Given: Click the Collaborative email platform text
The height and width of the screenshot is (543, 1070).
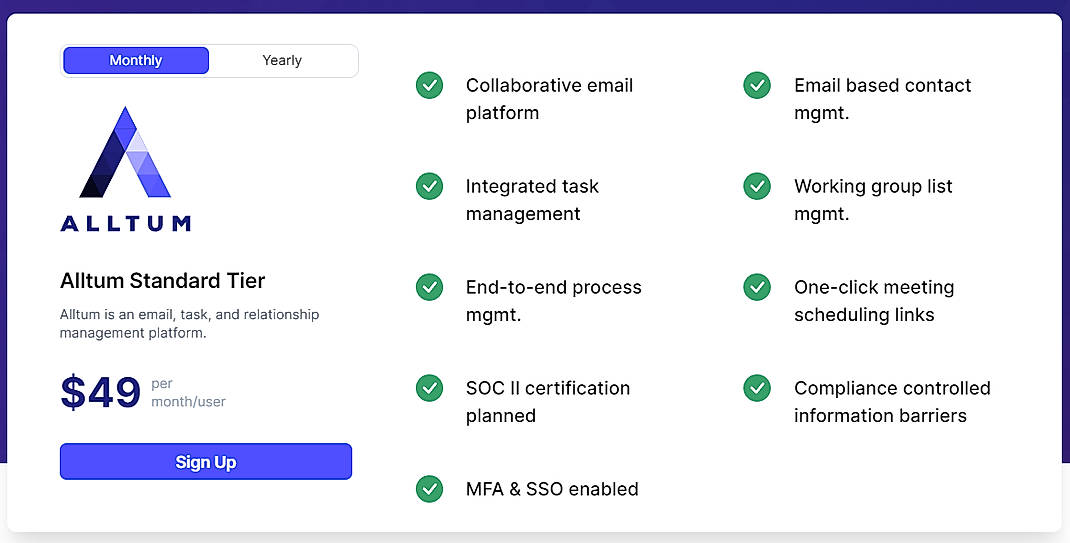Looking at the screenshot, I should [549, 99].
